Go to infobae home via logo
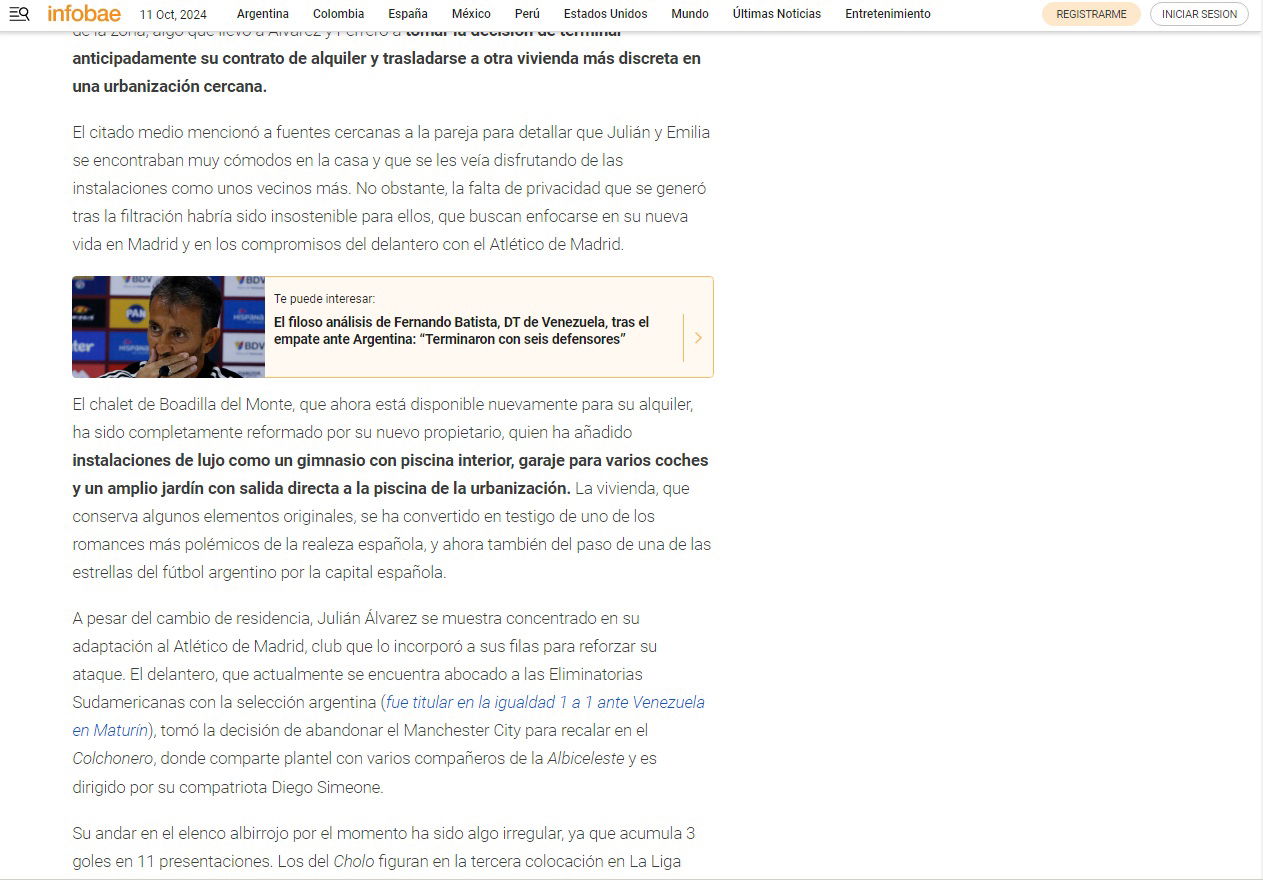 point(84,13)
